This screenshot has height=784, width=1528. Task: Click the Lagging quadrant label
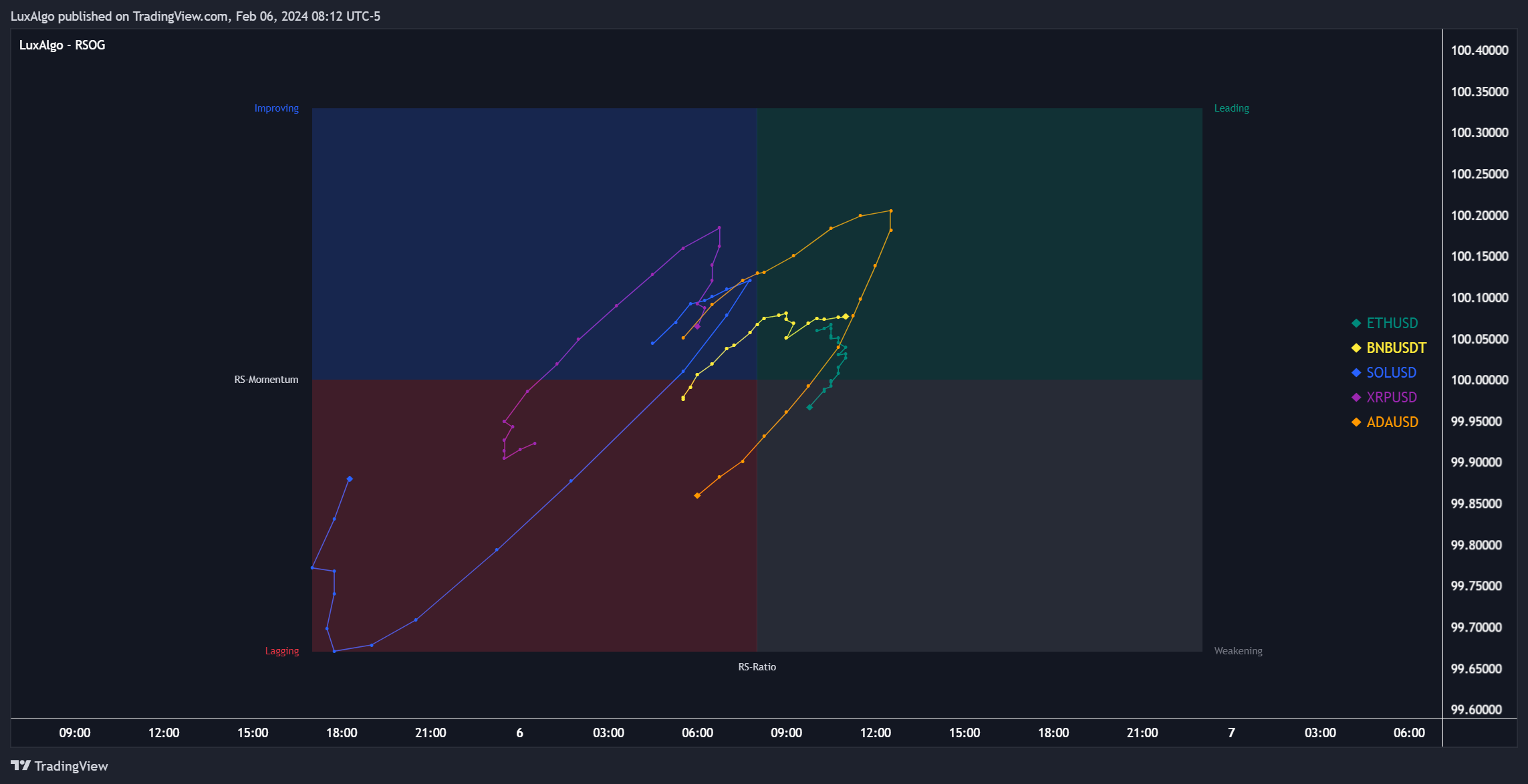click(x=282, y=651)
